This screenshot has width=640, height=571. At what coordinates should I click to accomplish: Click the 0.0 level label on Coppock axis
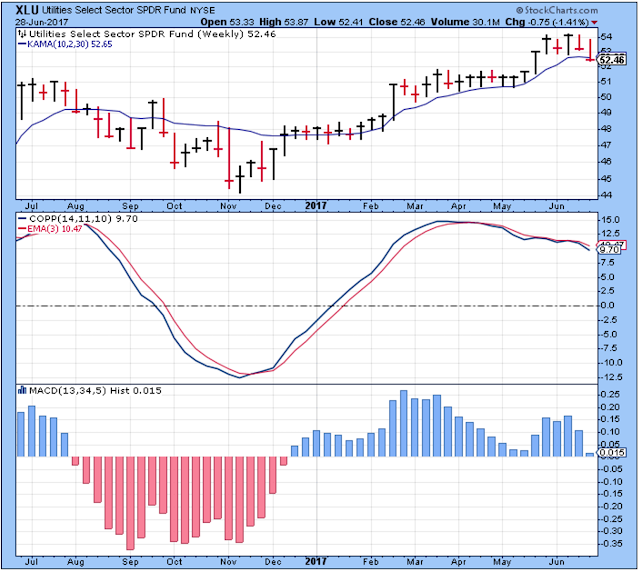point(607,305)
